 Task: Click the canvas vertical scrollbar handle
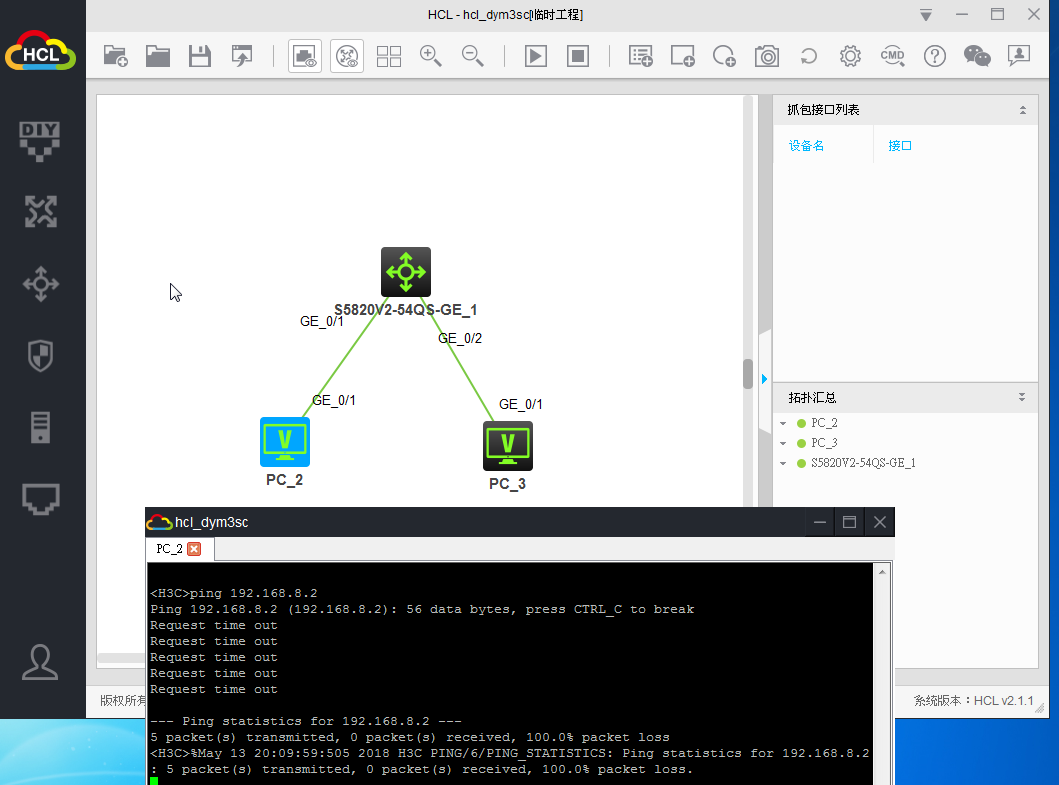pos(748,374)
